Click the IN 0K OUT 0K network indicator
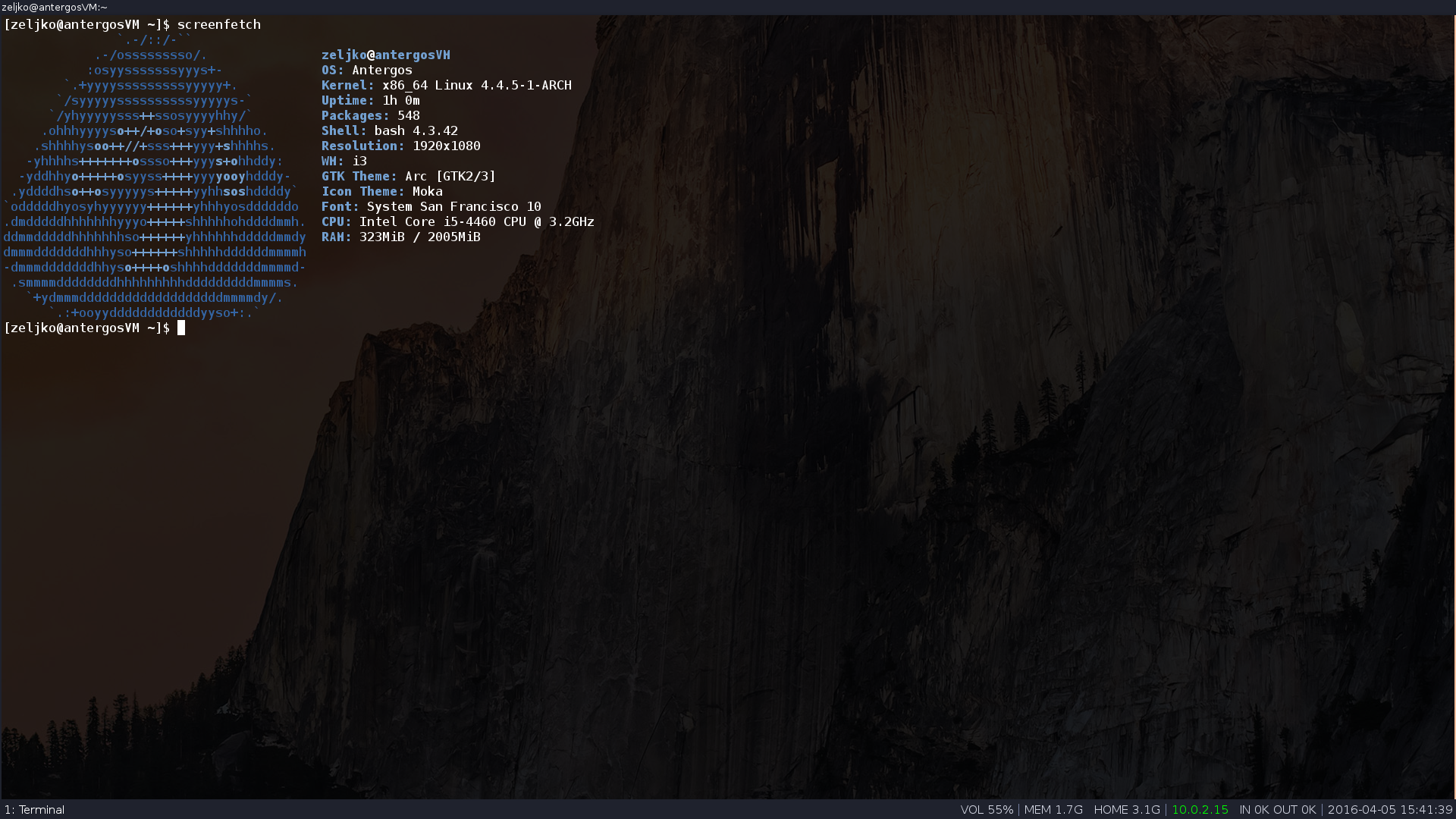1456x819 pixels. pos(1277,810)
